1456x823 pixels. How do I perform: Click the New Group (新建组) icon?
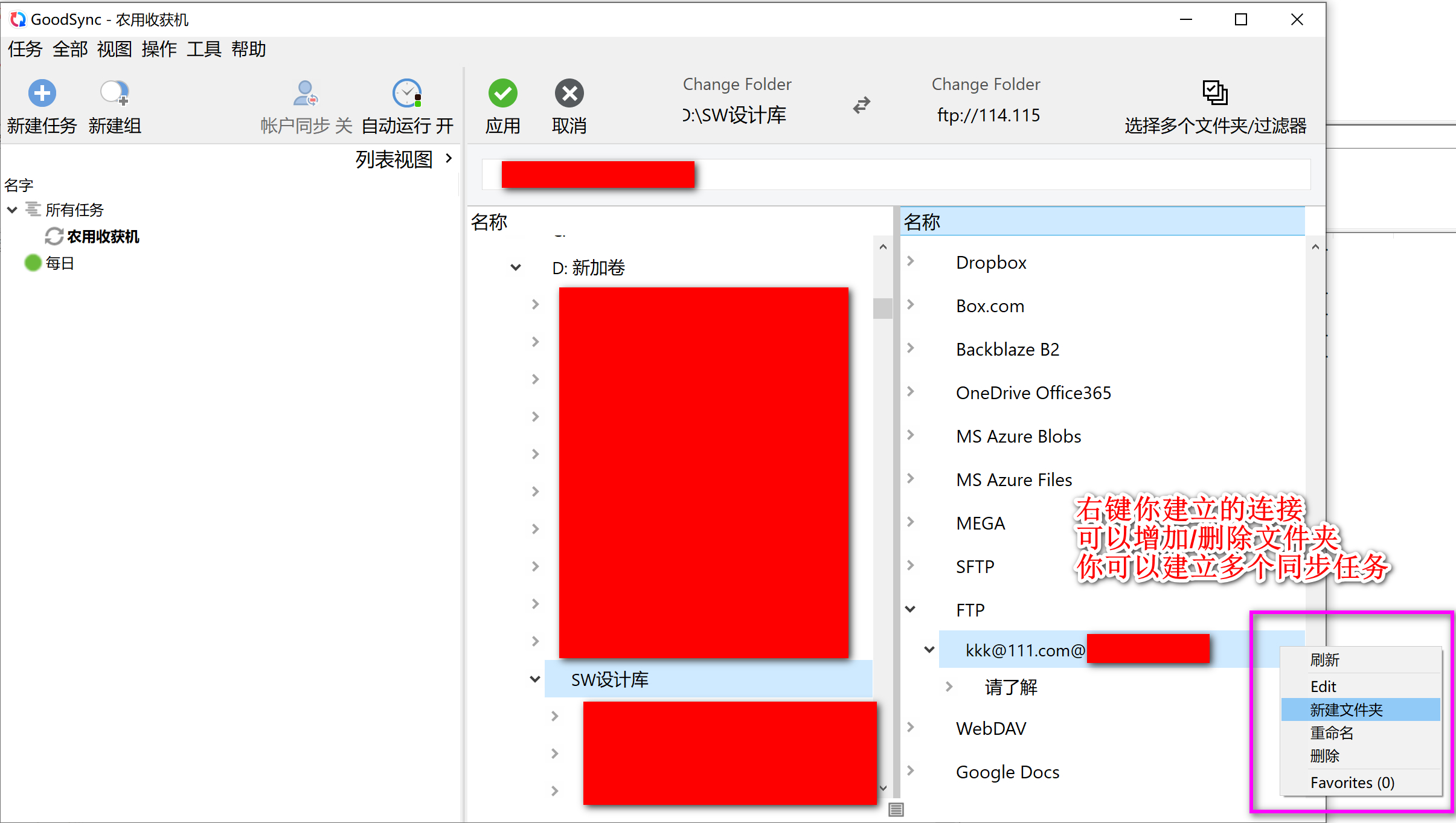click(x=114, y=93)
